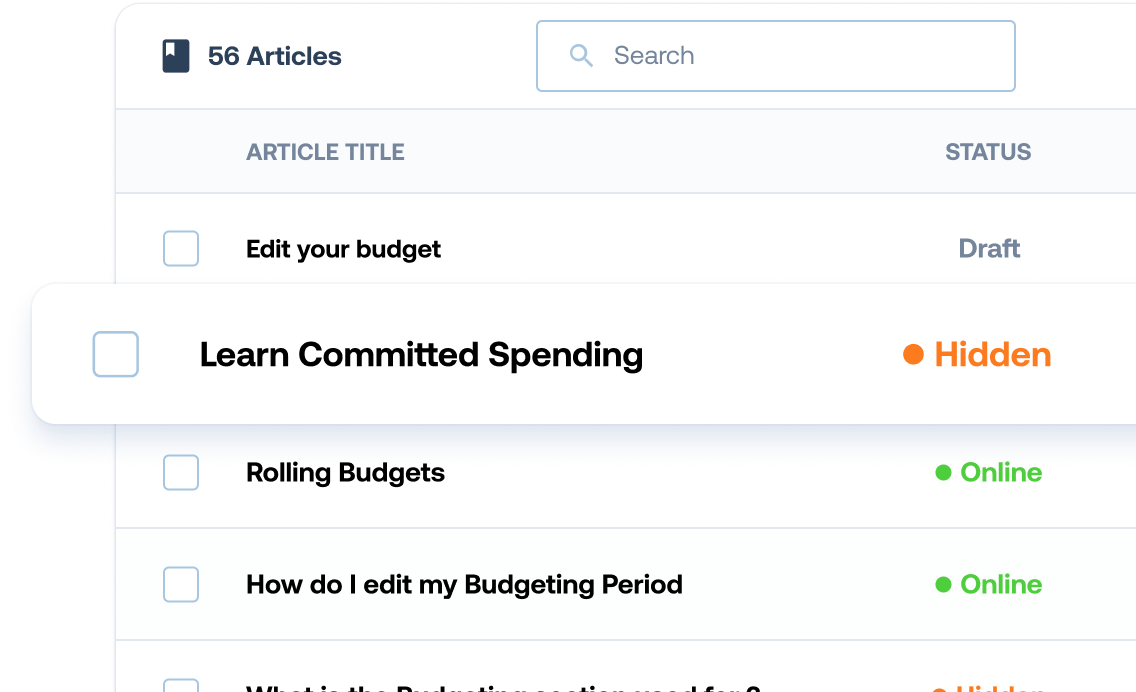Sort by the ARTICLE TITLE column header
Screen dimensions: 1136x692
click(325, 152)
